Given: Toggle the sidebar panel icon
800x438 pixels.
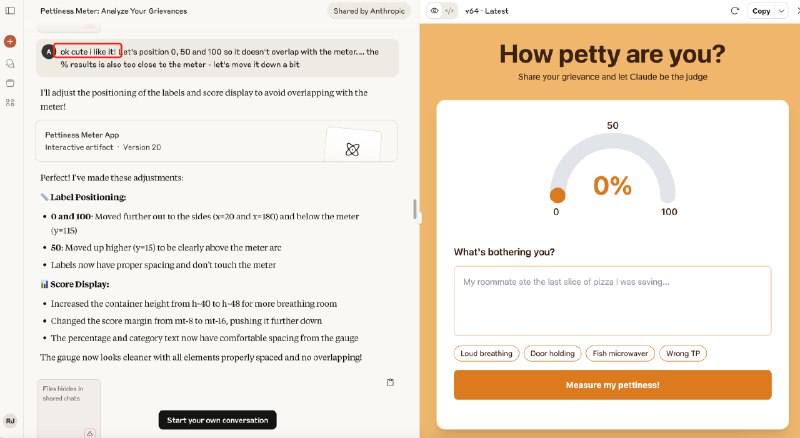Looking at the screenshot, I should point(10,11).
